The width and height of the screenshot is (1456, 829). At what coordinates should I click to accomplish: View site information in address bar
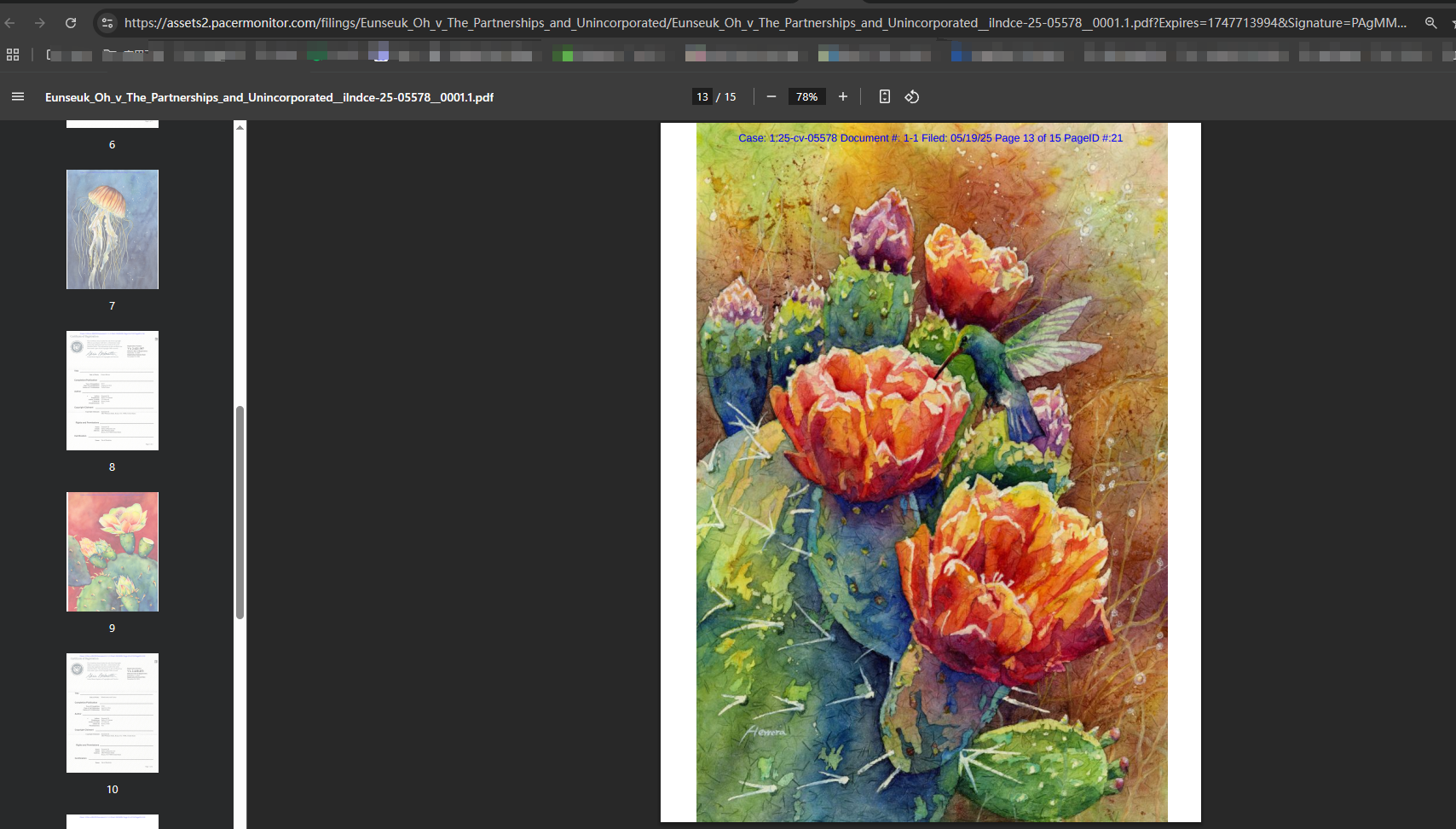(x=107, y=23)
